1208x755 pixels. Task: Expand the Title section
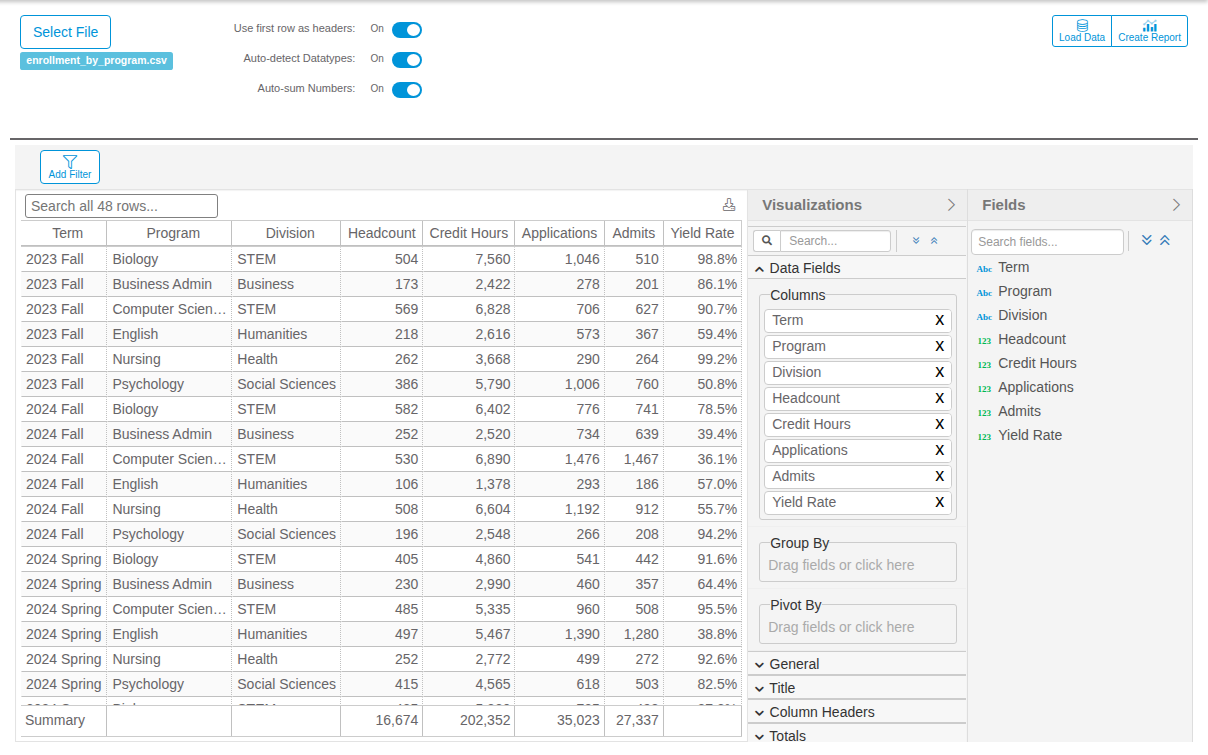click(857, 688)
